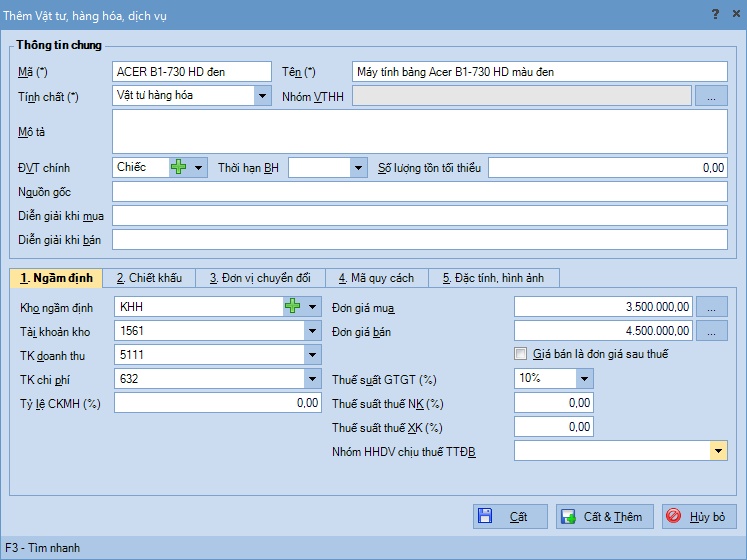Open the Thuế suất GTGT dropdown
This screenshot has width=747, height=560.
click(585, 379)
